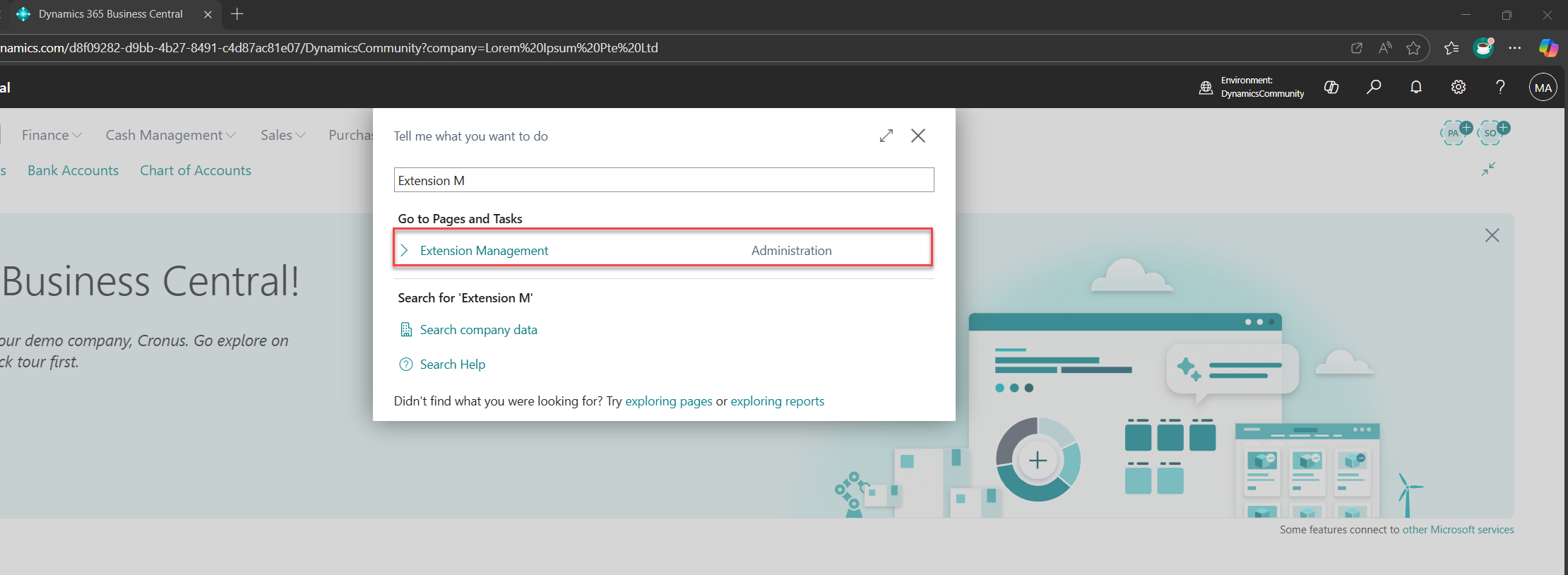Go to Bank Accounts
The width and height of the screenshot is (1568, 575).
coord(73,170)
